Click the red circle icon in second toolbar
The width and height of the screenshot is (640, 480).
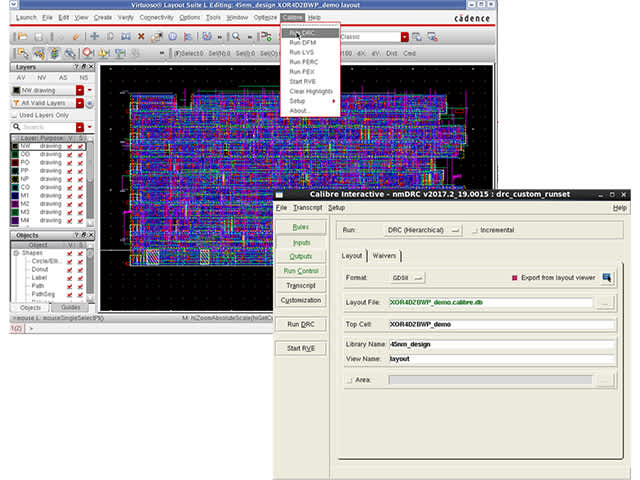[87, 53]
